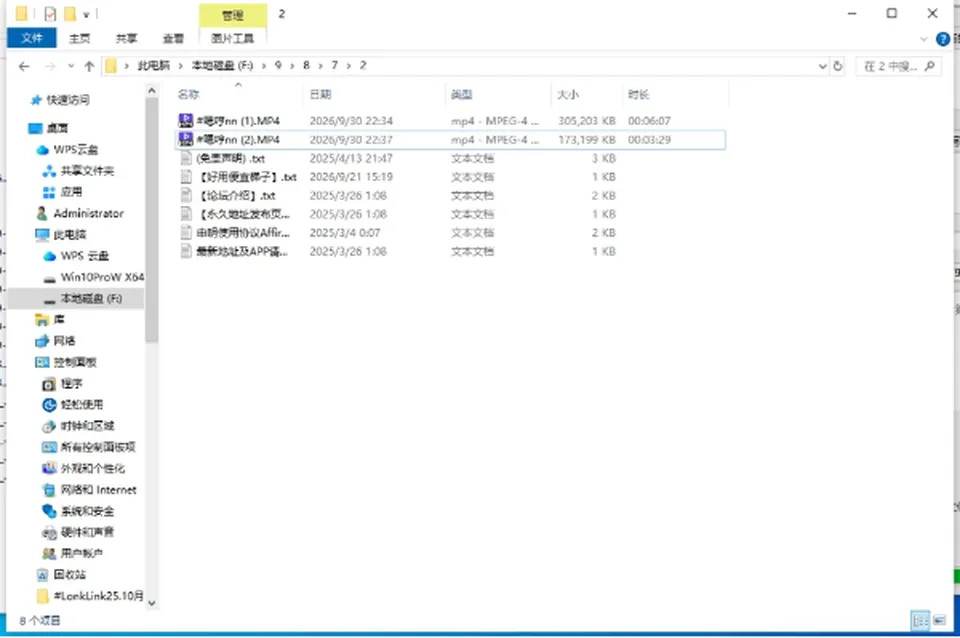Open 网络和 Internet control panel item
Screen dimensions: 960x638
[x=89, y=490]
